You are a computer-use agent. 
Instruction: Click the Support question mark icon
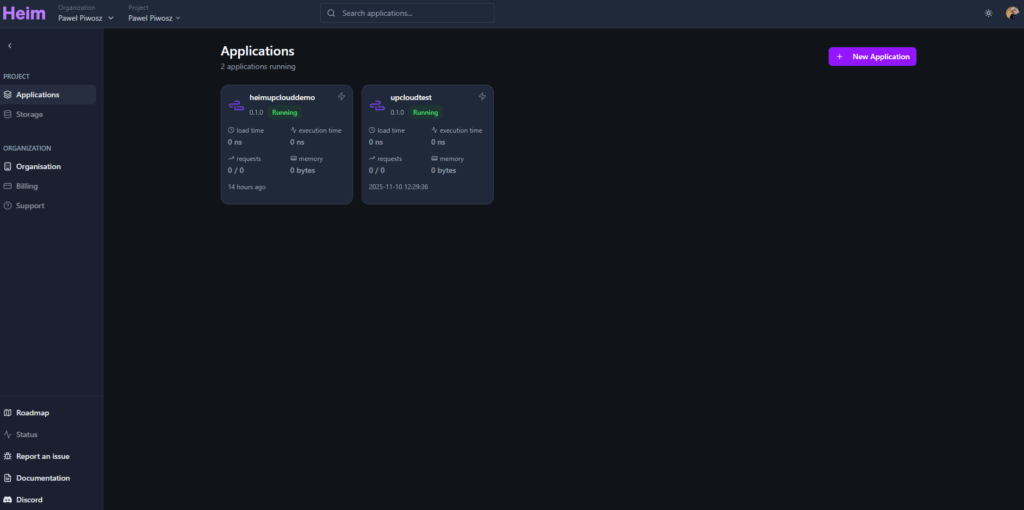[8, 206]
